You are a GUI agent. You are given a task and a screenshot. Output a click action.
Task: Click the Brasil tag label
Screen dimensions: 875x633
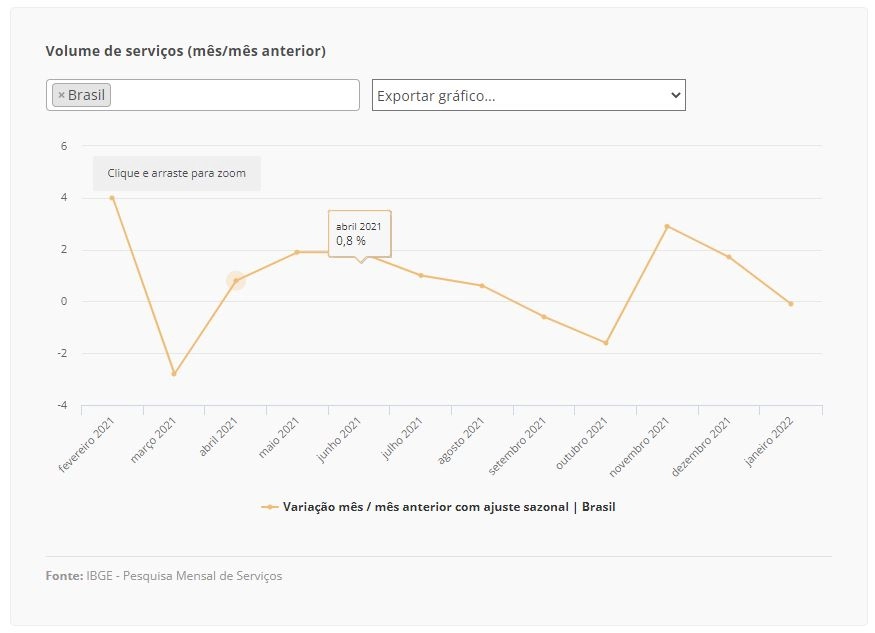[86, 95]
